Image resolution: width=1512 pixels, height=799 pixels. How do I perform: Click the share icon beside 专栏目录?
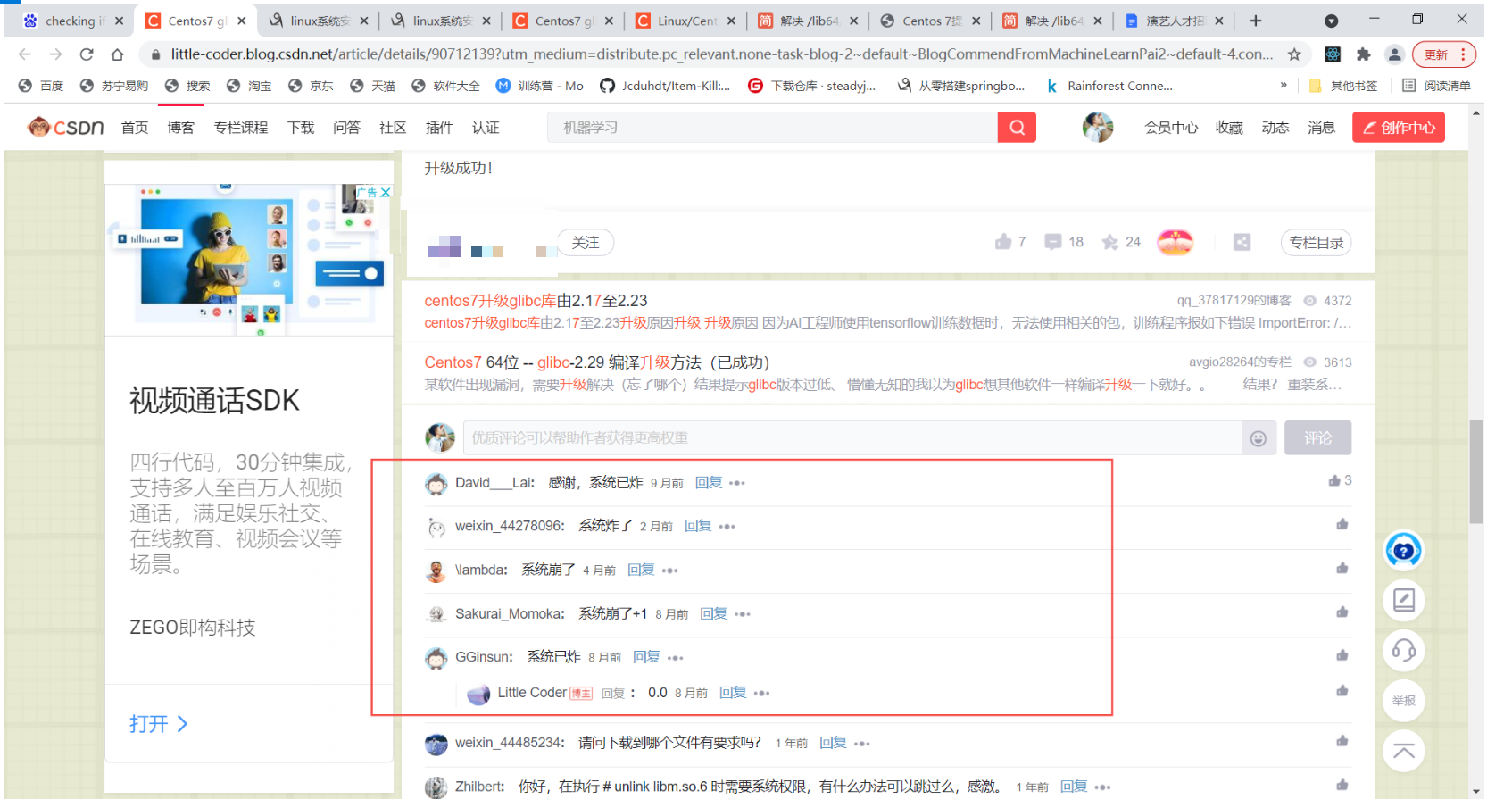[1242, 242]
